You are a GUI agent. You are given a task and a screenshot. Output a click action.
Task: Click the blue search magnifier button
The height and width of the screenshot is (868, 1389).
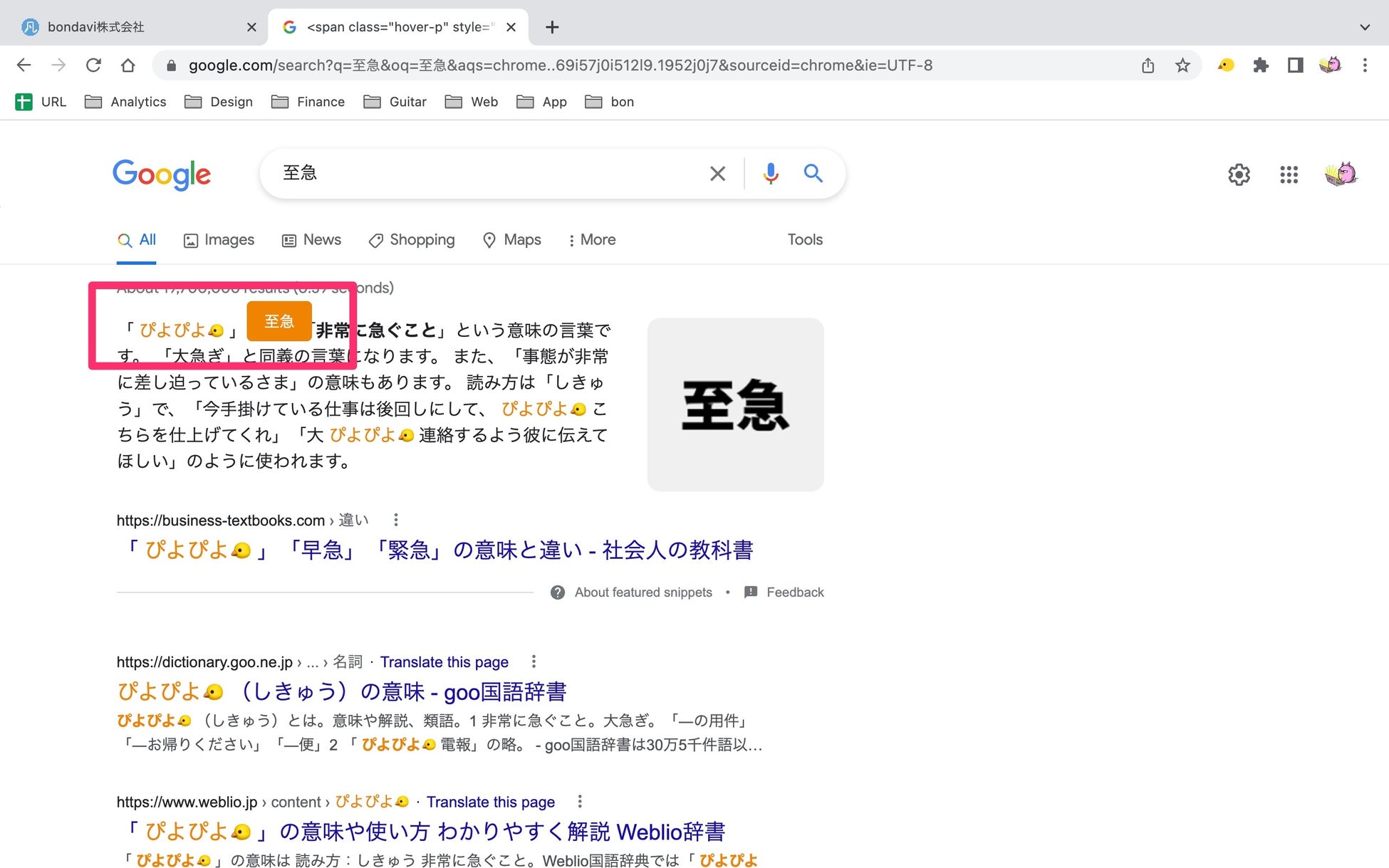(x=813, y=173)
